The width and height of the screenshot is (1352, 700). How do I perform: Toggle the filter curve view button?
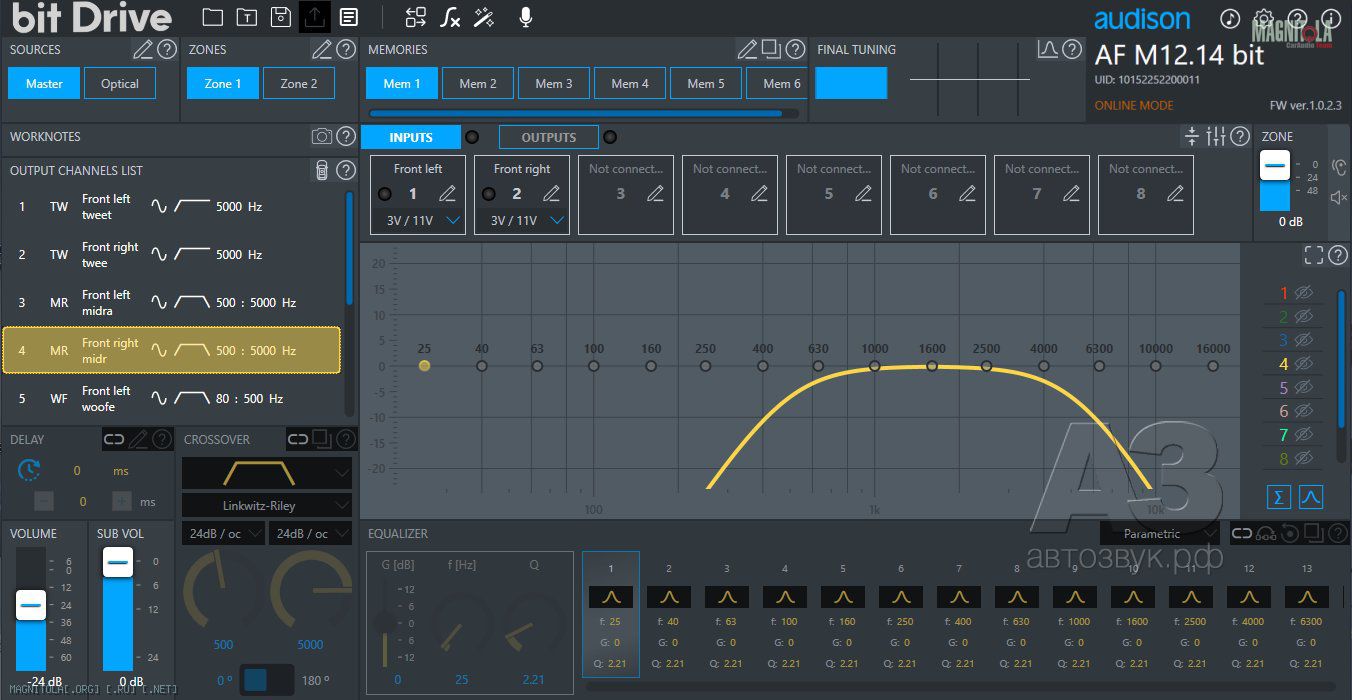click(x=1311, y=497)
